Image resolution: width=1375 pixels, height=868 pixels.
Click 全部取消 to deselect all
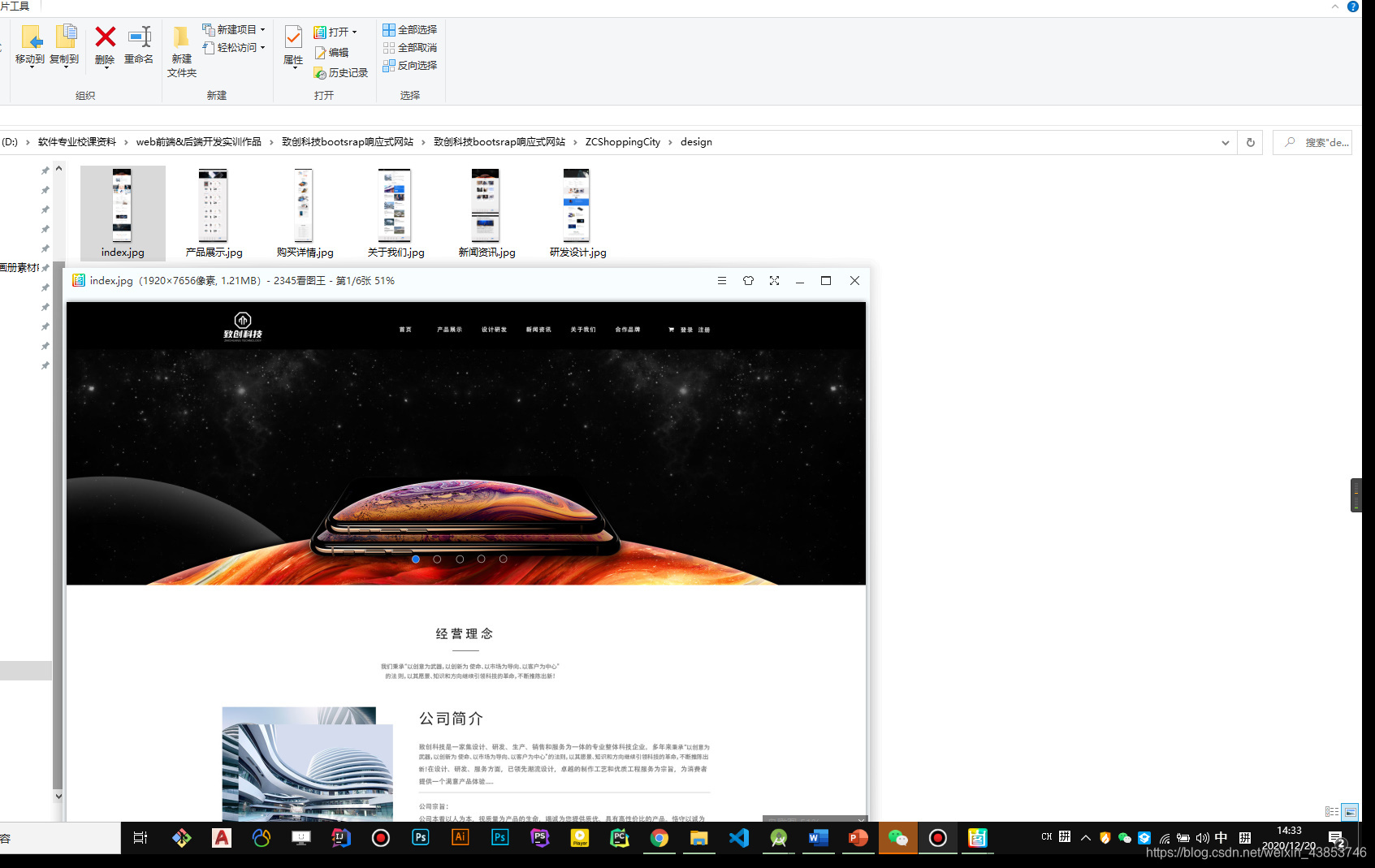click(410, 48)
